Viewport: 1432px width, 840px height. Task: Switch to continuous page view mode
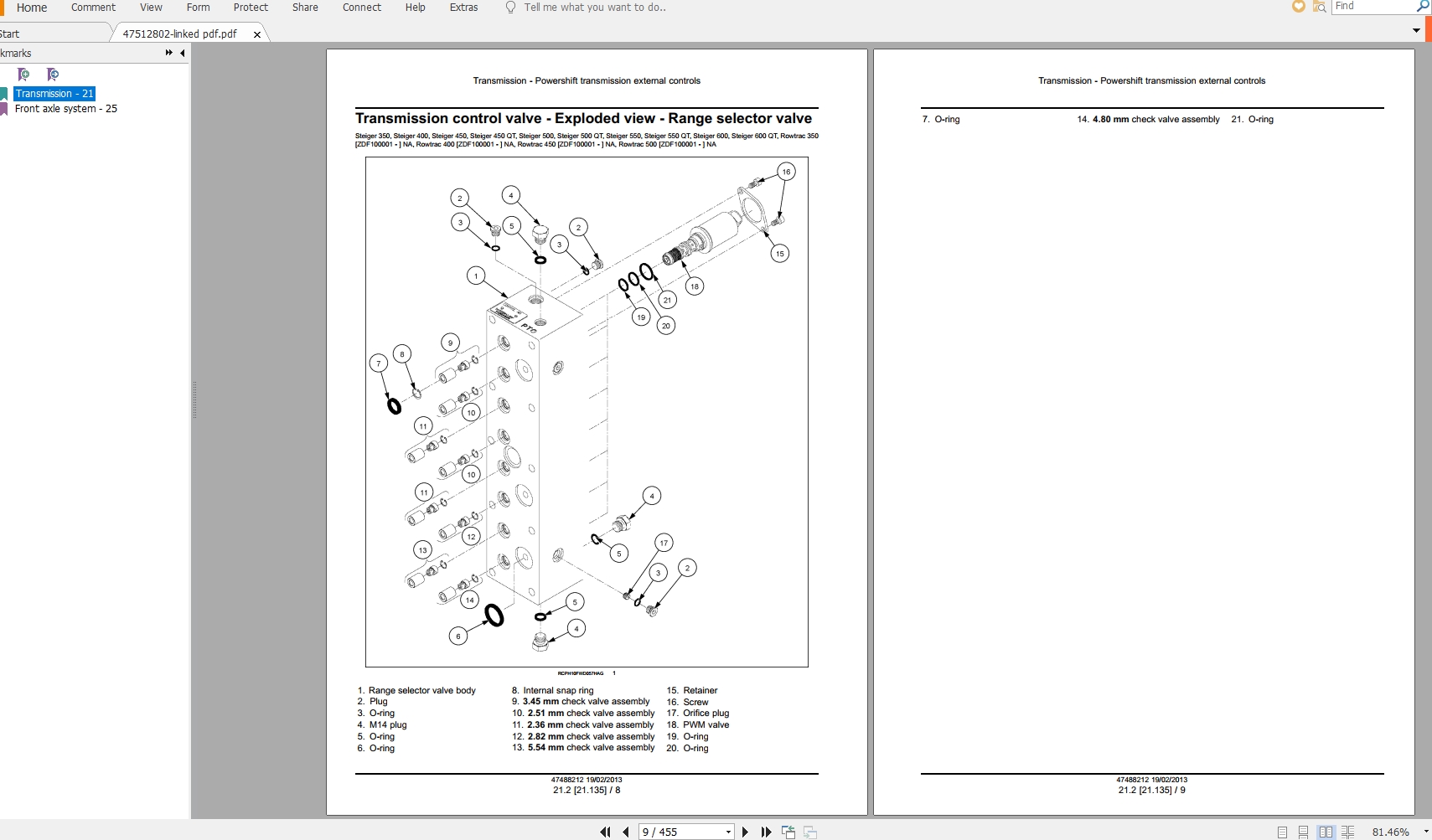[1303, 832]
